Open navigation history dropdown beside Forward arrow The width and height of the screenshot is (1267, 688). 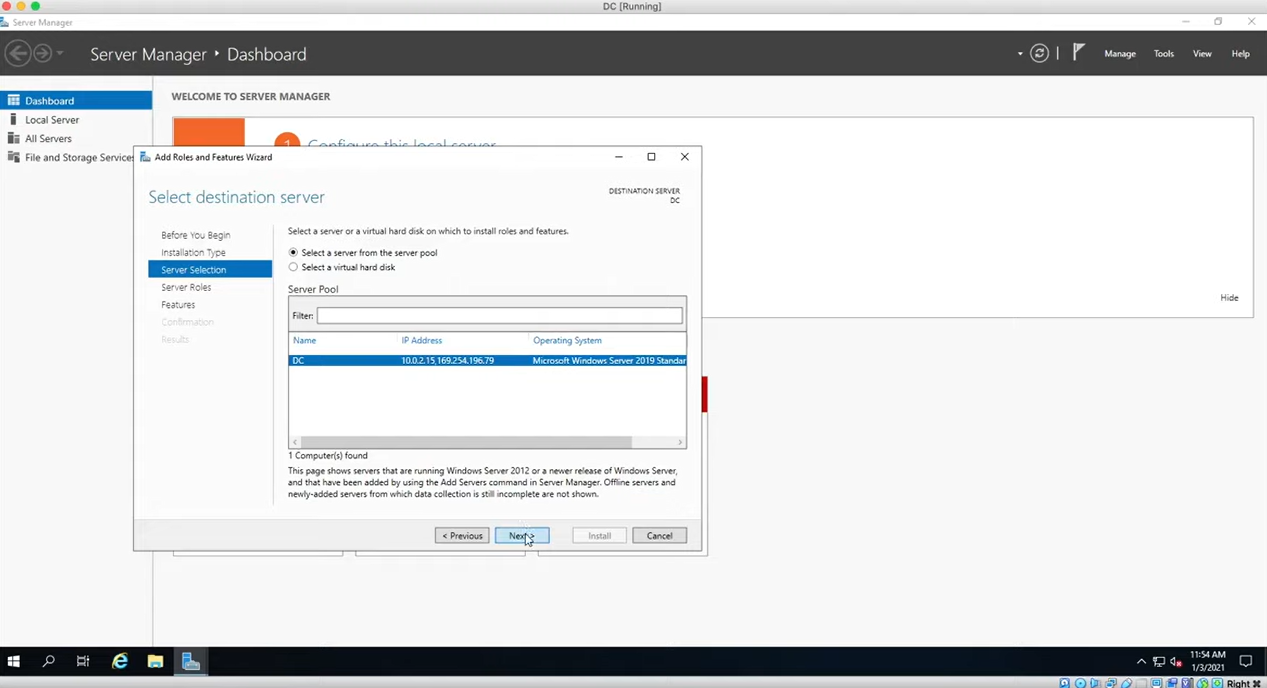(x=60, y=54)
